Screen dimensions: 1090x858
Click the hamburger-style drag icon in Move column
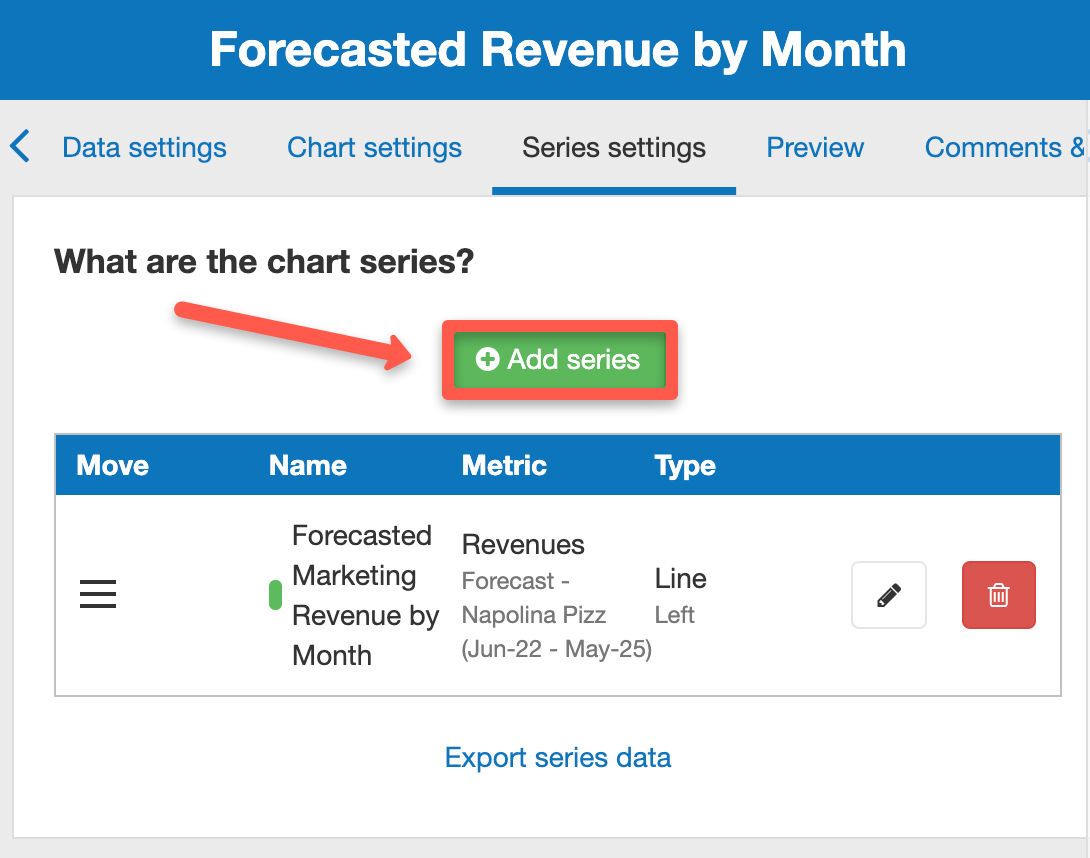coord(97,594)
